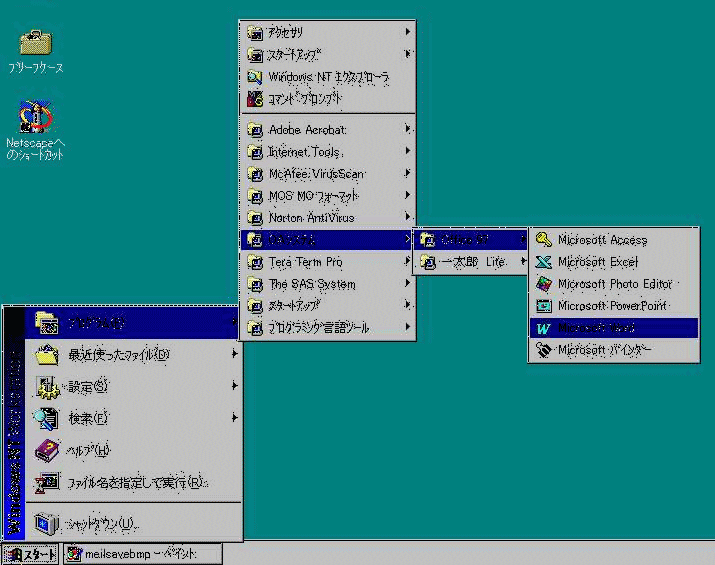Expand the 検索(F) submenu arrow
This screenshot has height=565, width=715.
tap(234, 417)
